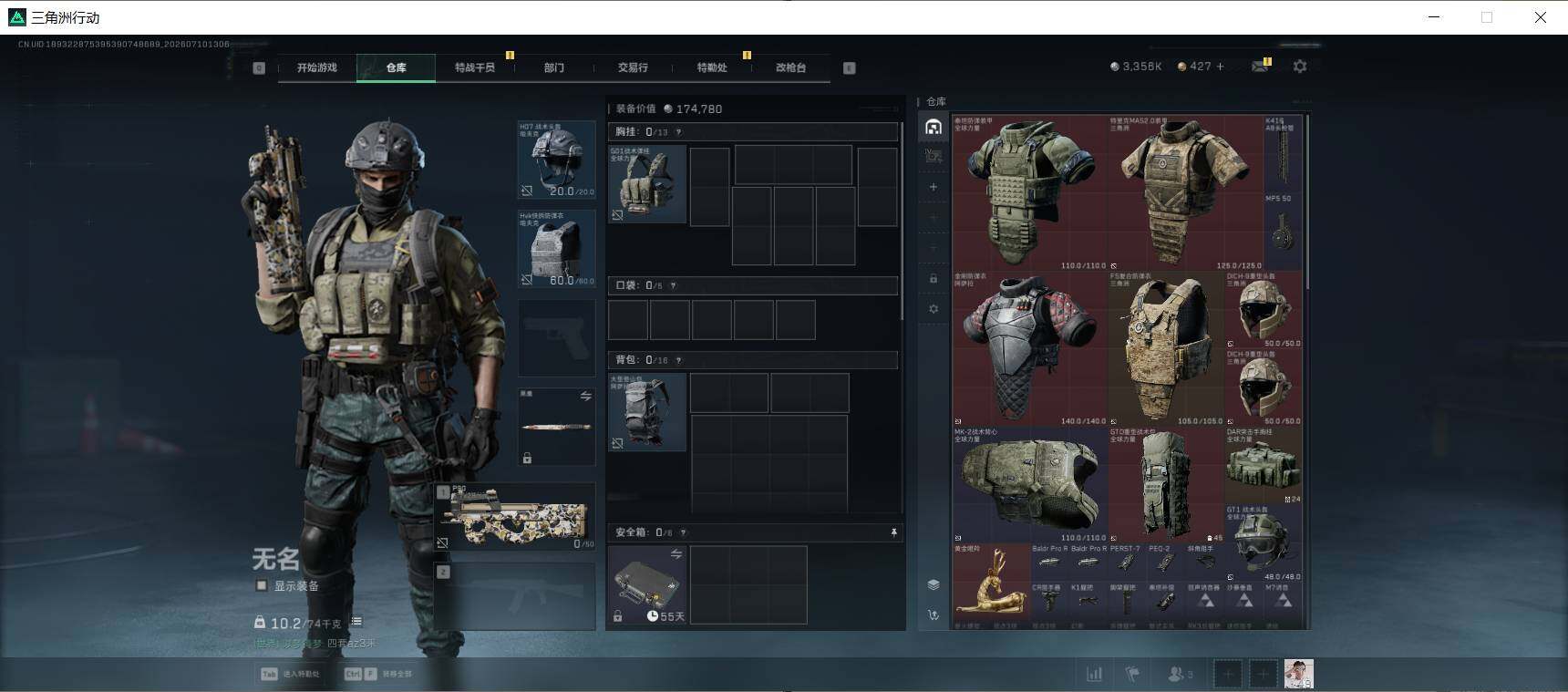Select the MK-2战术背心 in warehouse
Screen dimensions: 1568x692
click(1030, 485)
